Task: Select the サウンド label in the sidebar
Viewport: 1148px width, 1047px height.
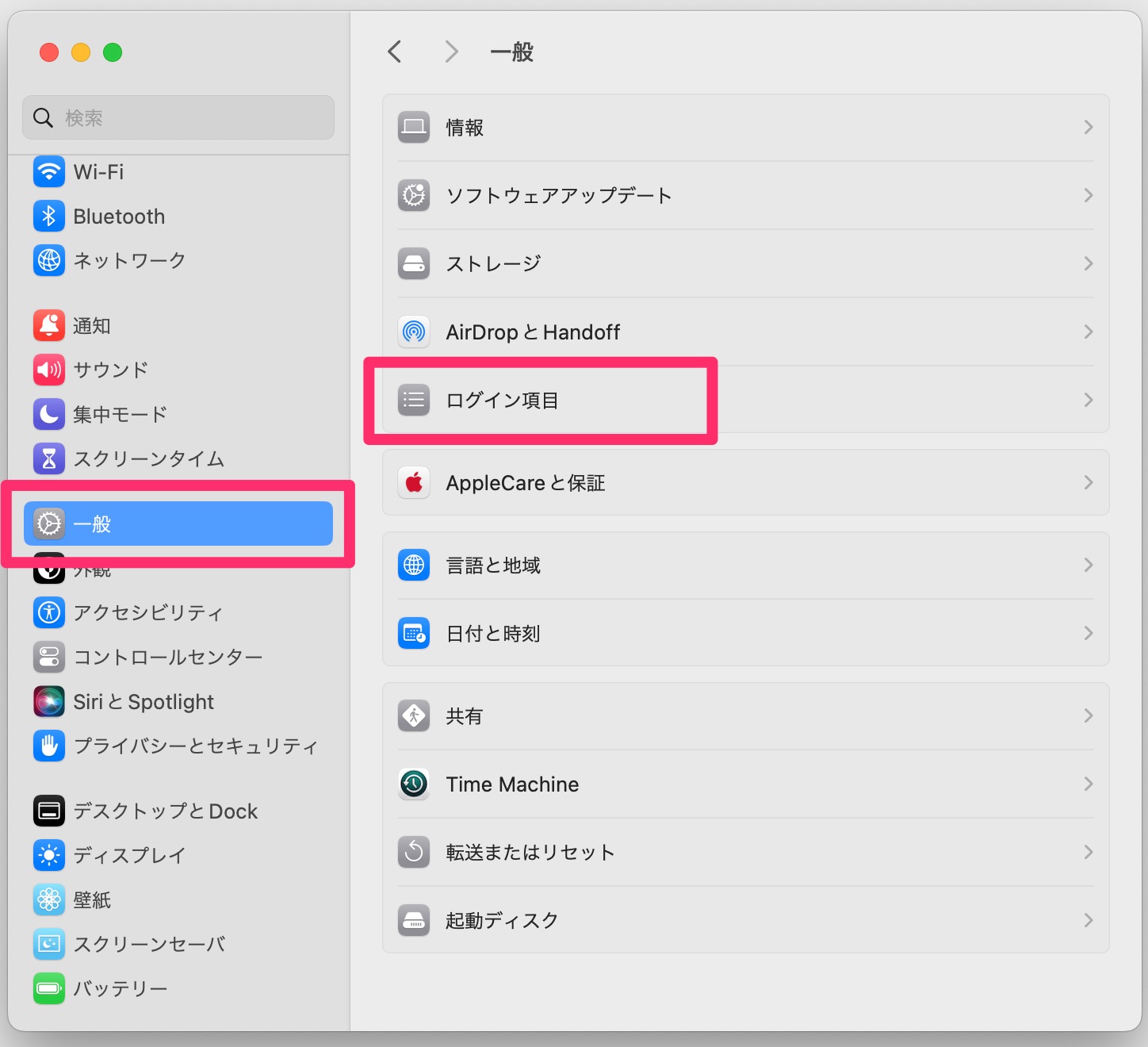Action: coord(110,370)
